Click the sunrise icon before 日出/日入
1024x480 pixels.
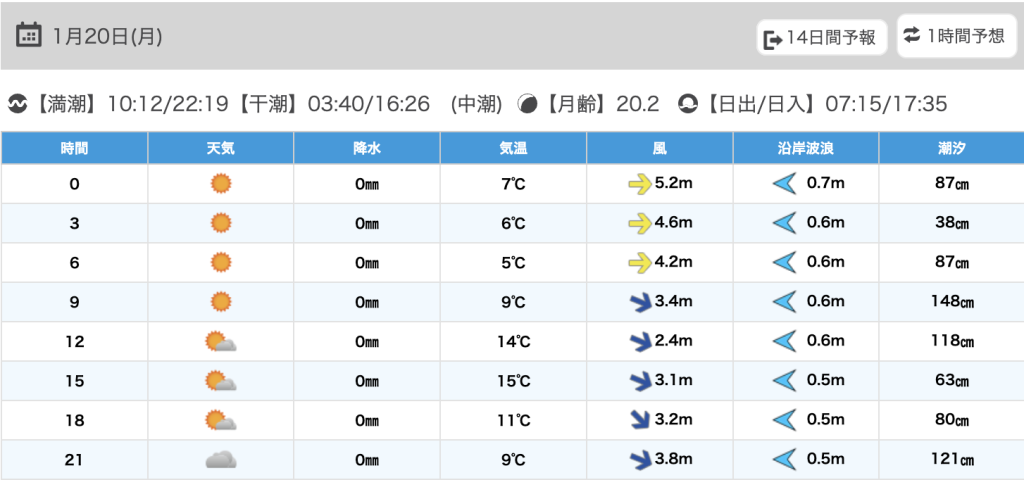(688, 104)
